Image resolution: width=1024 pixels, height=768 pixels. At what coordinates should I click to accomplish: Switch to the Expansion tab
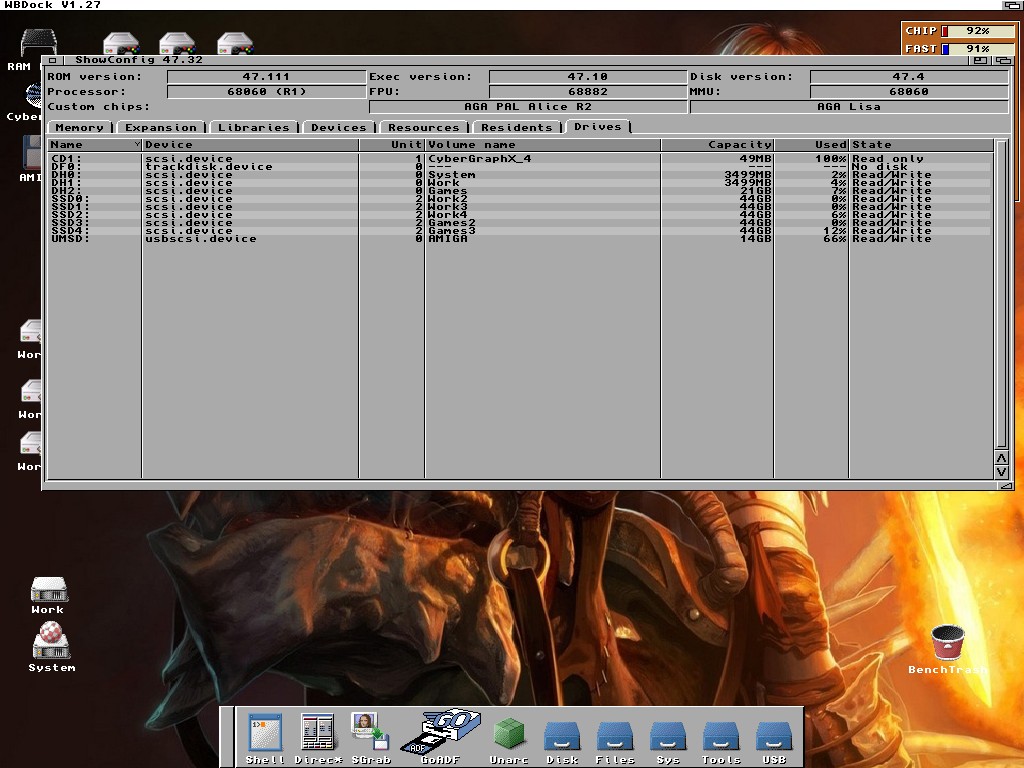(161, 127)
